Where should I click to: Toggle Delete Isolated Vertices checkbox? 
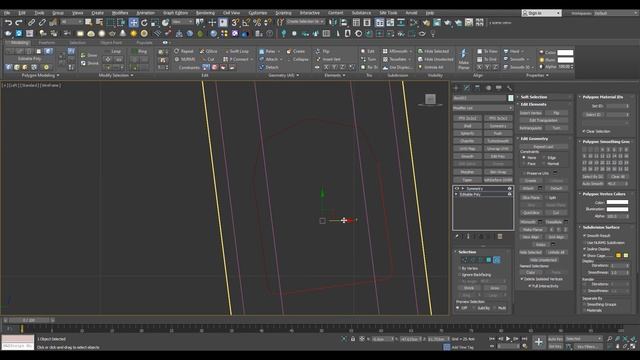[x=522, y=279]
